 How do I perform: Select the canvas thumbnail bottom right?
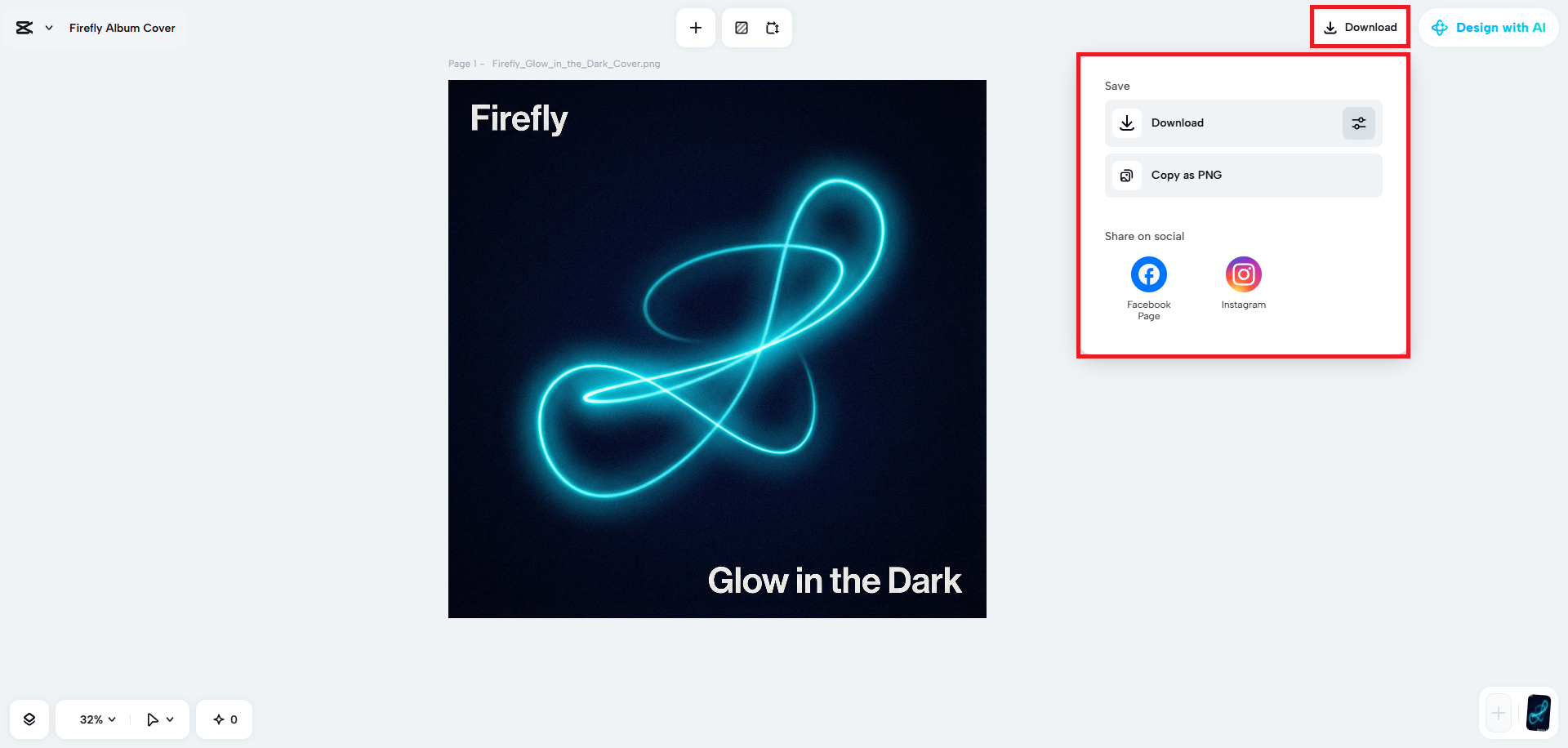(1539, 712)
